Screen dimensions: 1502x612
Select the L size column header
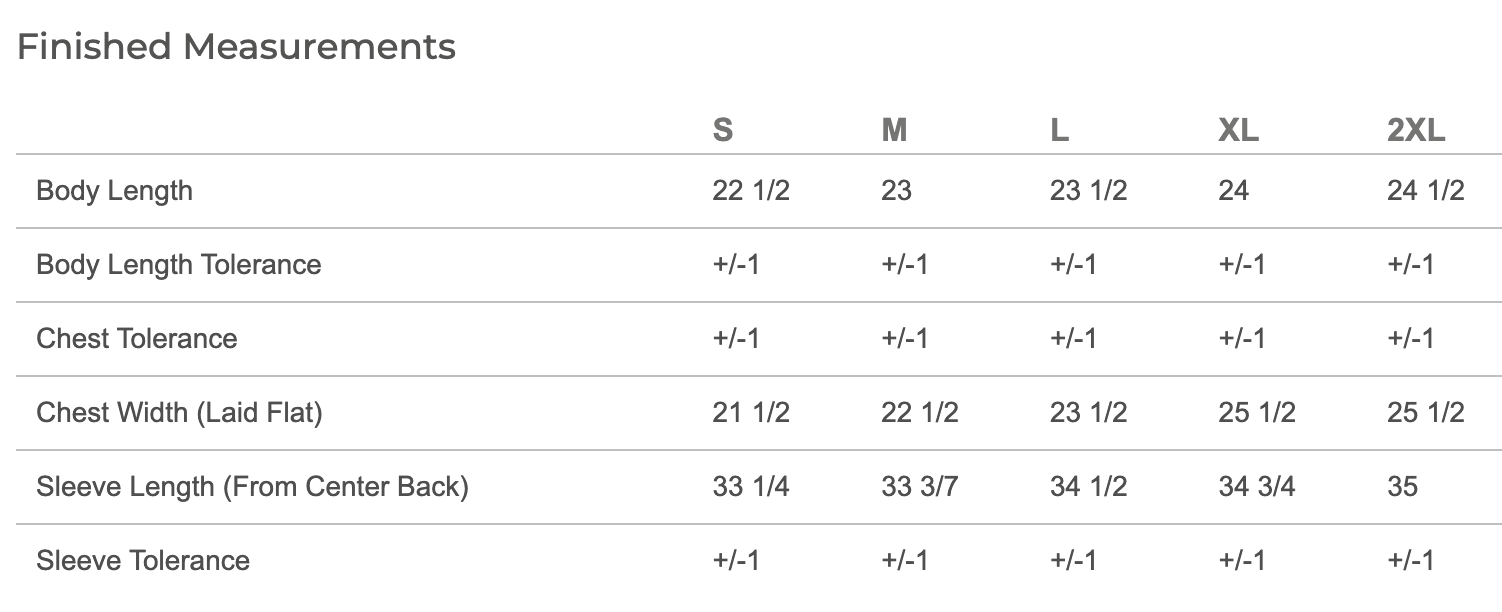(x=1060, y=130)
